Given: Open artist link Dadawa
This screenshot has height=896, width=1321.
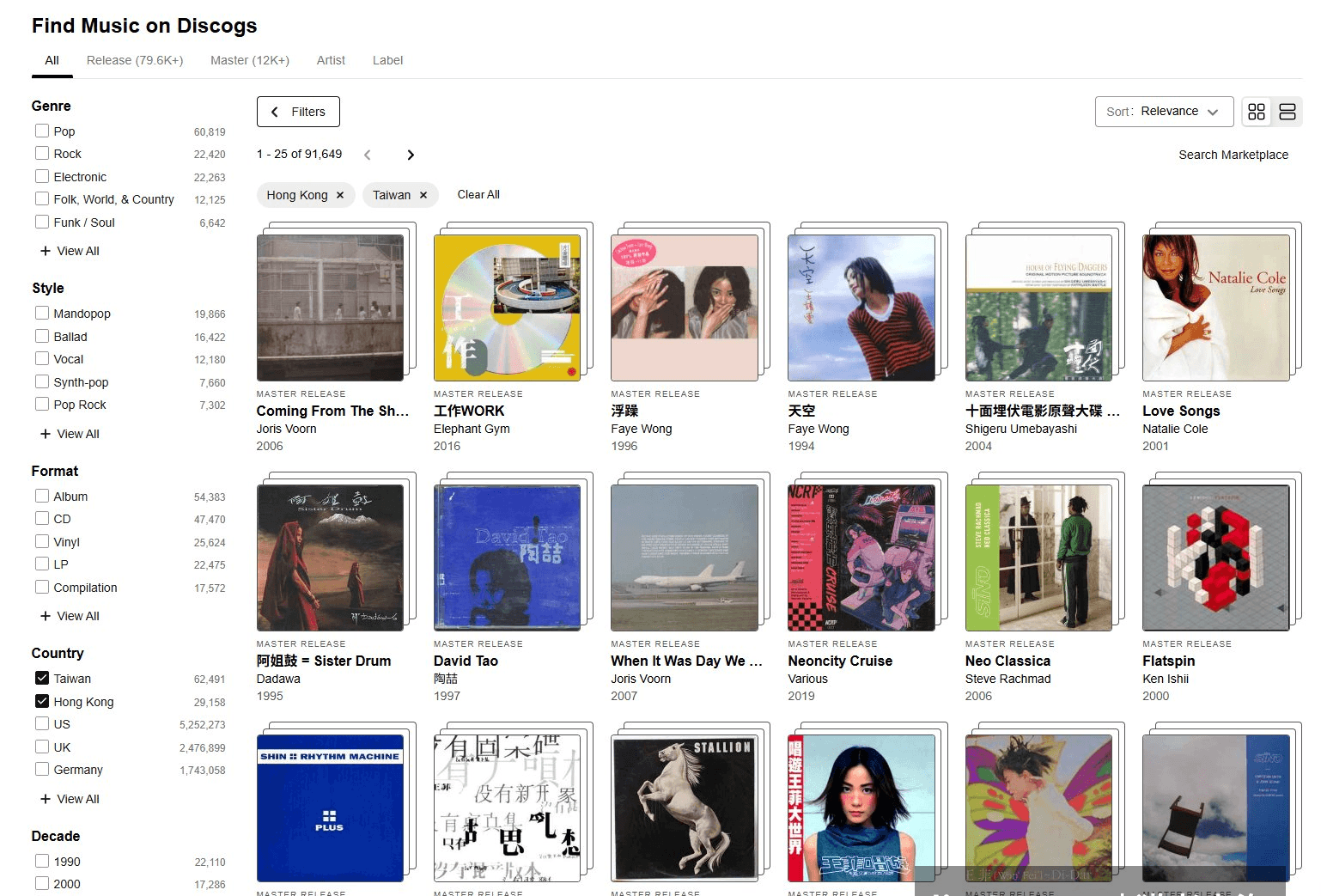Looking at the screenshot, I should (x=278, y=679).
